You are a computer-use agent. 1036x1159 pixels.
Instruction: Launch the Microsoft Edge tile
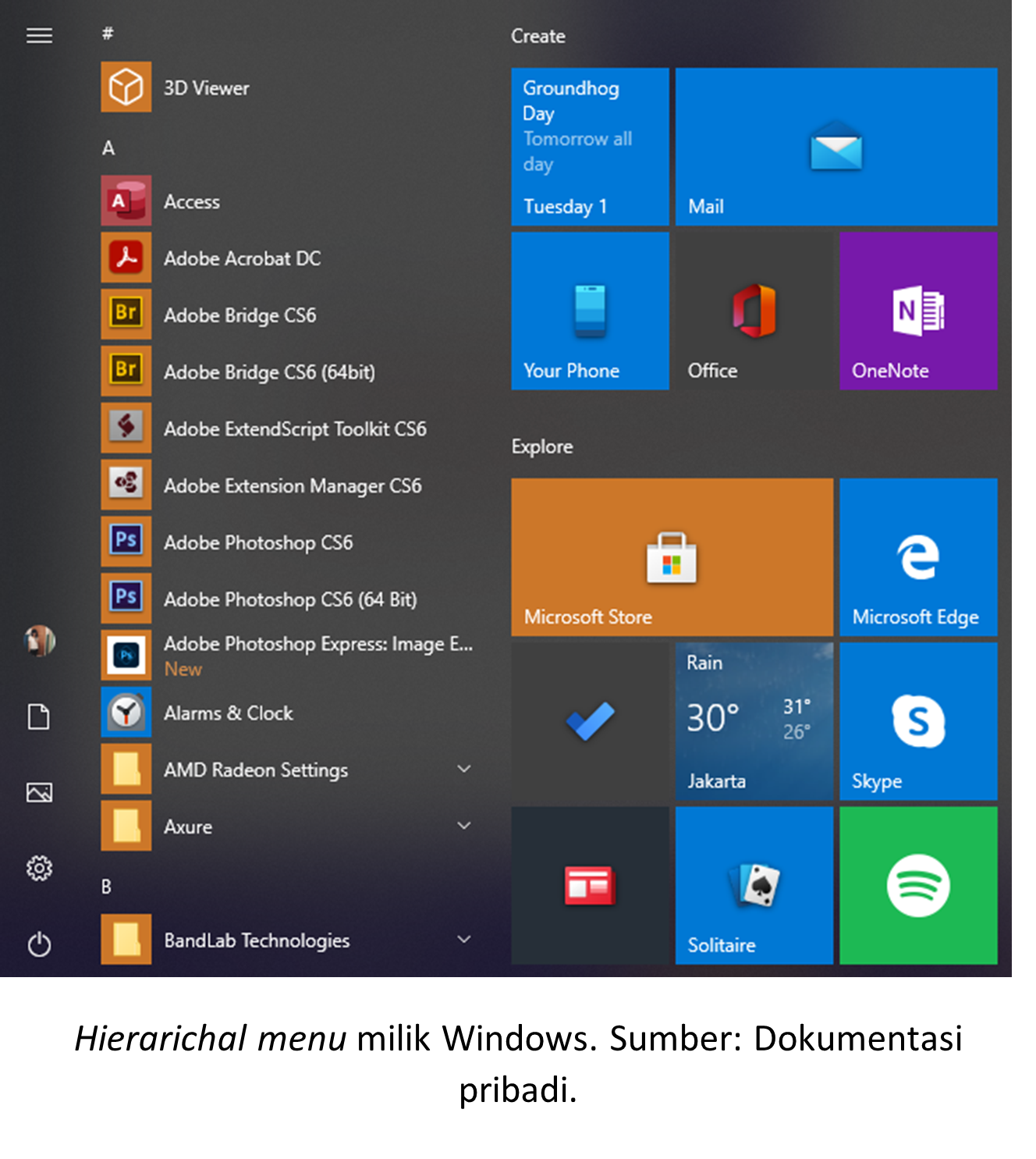[x=919, y=557]
